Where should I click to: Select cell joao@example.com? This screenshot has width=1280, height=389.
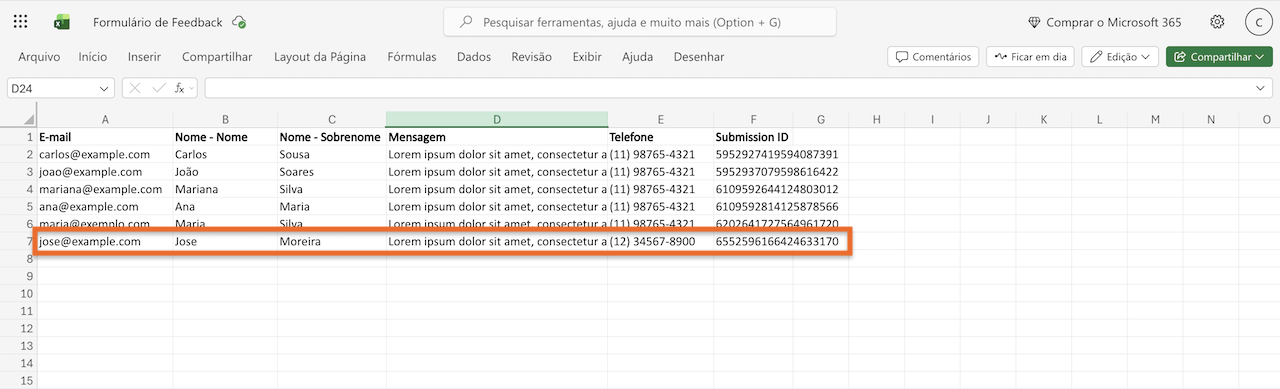click(104, 172)
